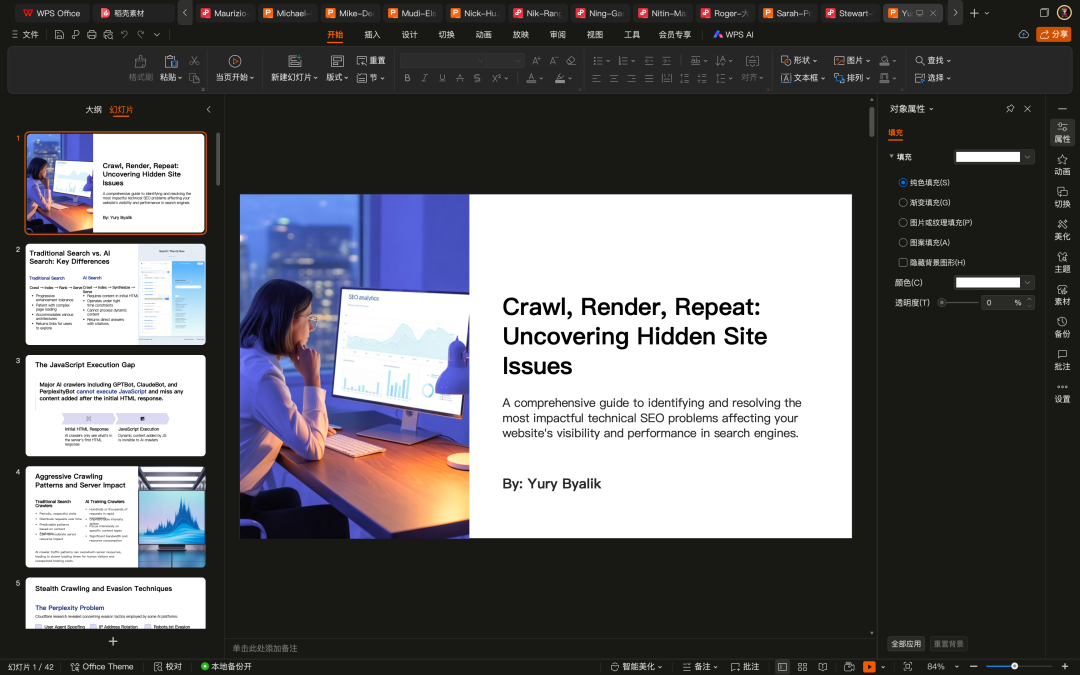Open the fill color dropdown next to 填充
1080x675 pixels.
1028,157
